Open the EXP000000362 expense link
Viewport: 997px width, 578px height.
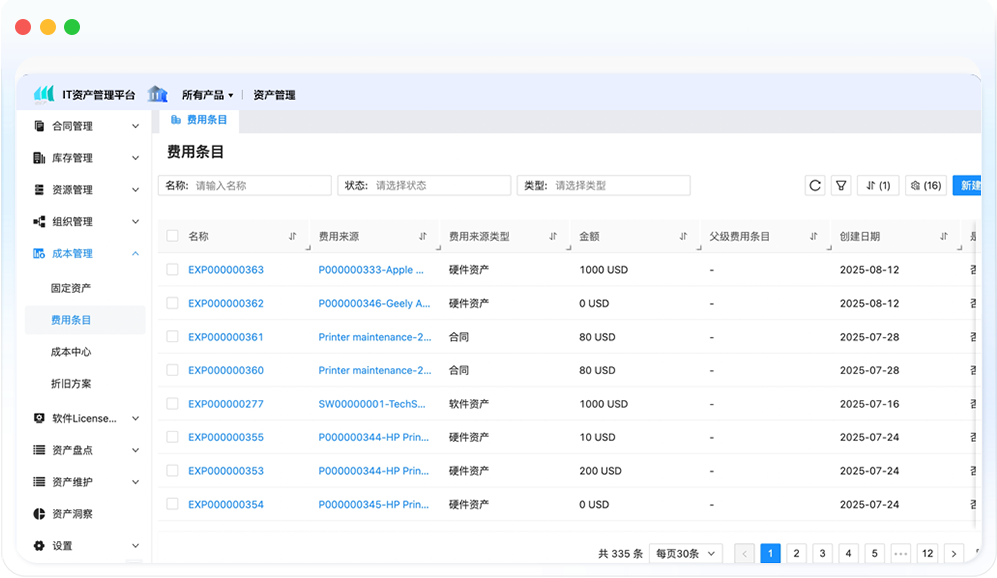pyautogui.click(x=226, y=304)
